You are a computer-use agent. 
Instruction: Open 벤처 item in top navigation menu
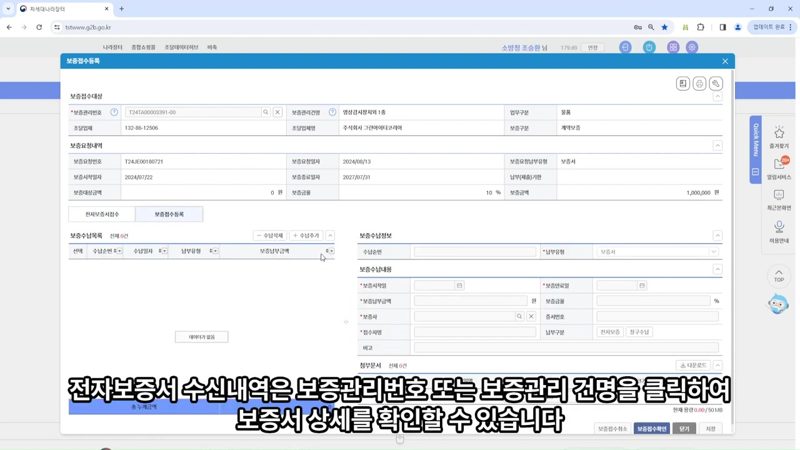pos(212,47)
